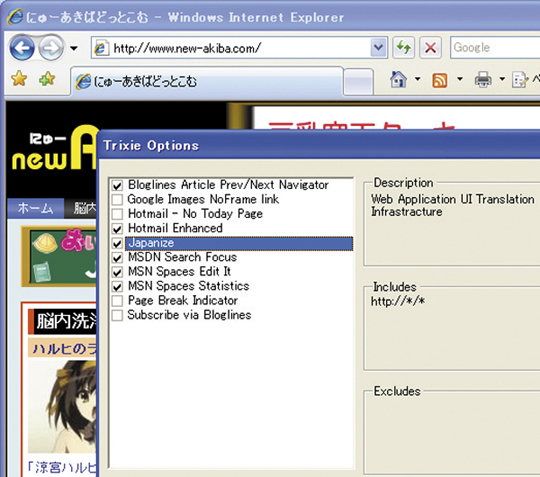Open the recent pages dropdown beside Forward

click(74, 48)
